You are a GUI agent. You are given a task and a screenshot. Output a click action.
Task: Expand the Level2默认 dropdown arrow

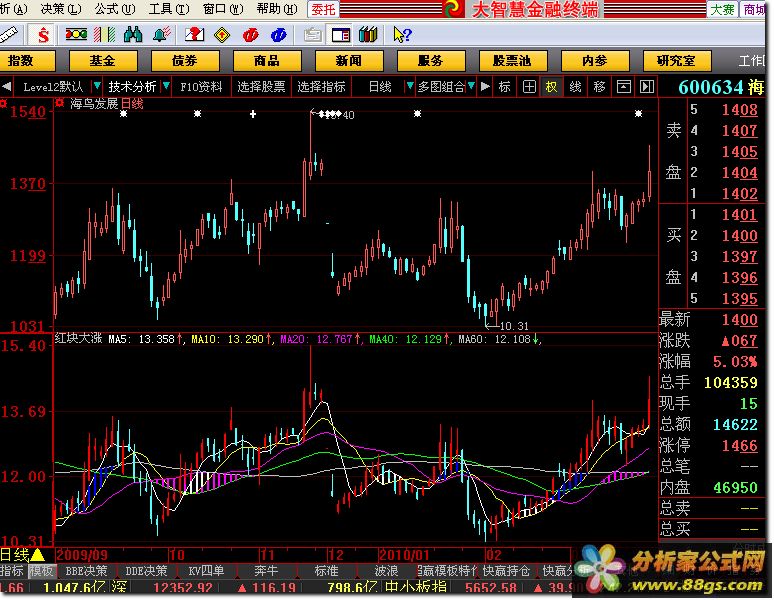point(97,86)
